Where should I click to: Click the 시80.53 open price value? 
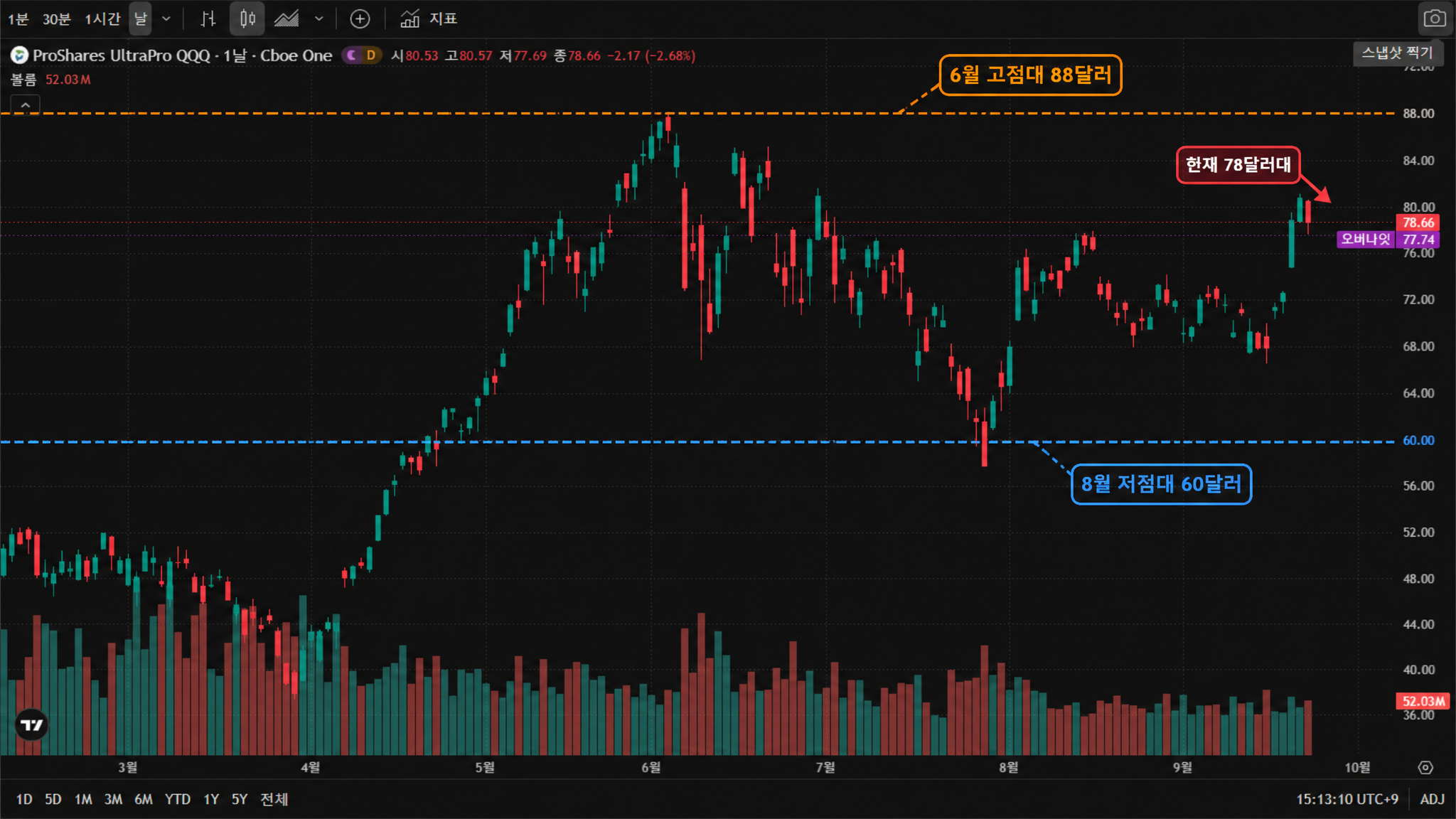coord(414,55)
